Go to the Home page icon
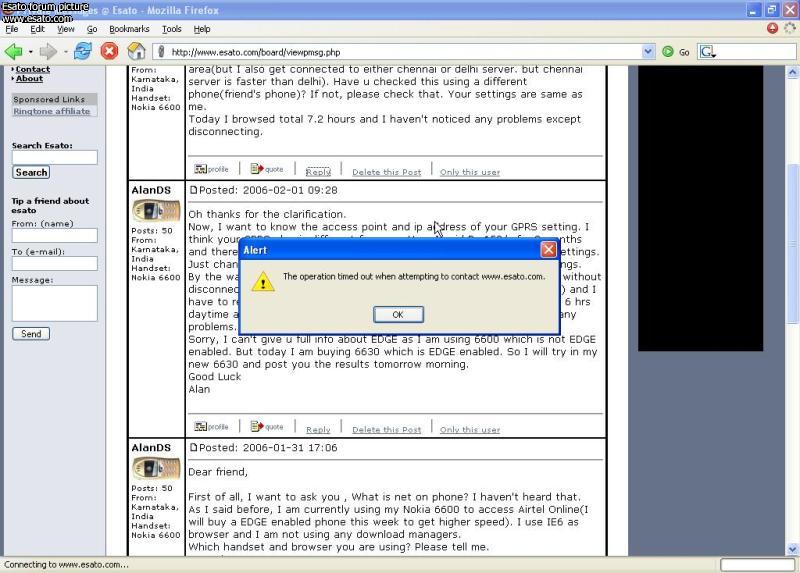The width and height of the screenshot is (800, 573). tap(136, 51)
